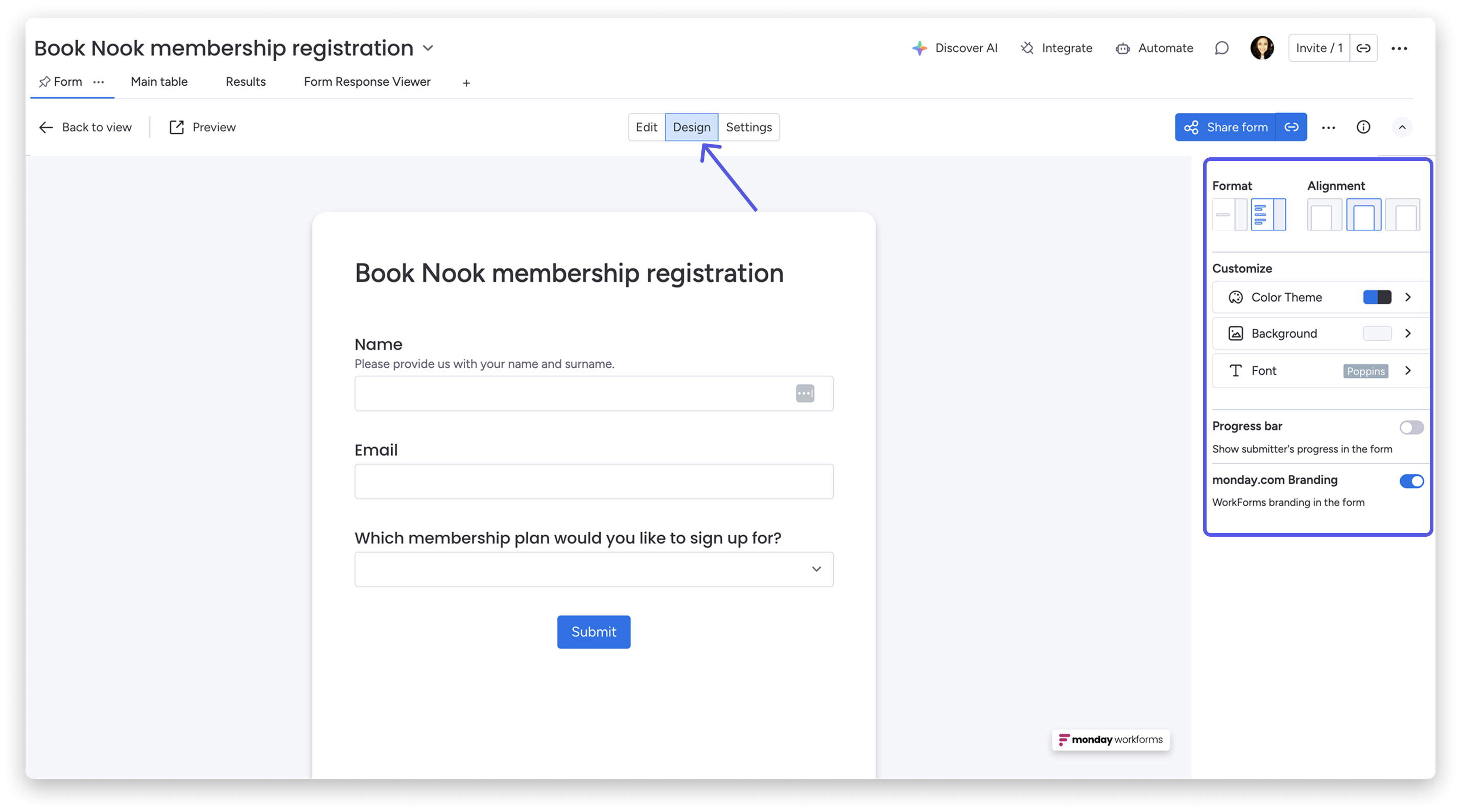Image resolution: width=1461 pixels, height=812 pixels.
Task: Open the Main table tab
Action: tap(159, 81)
